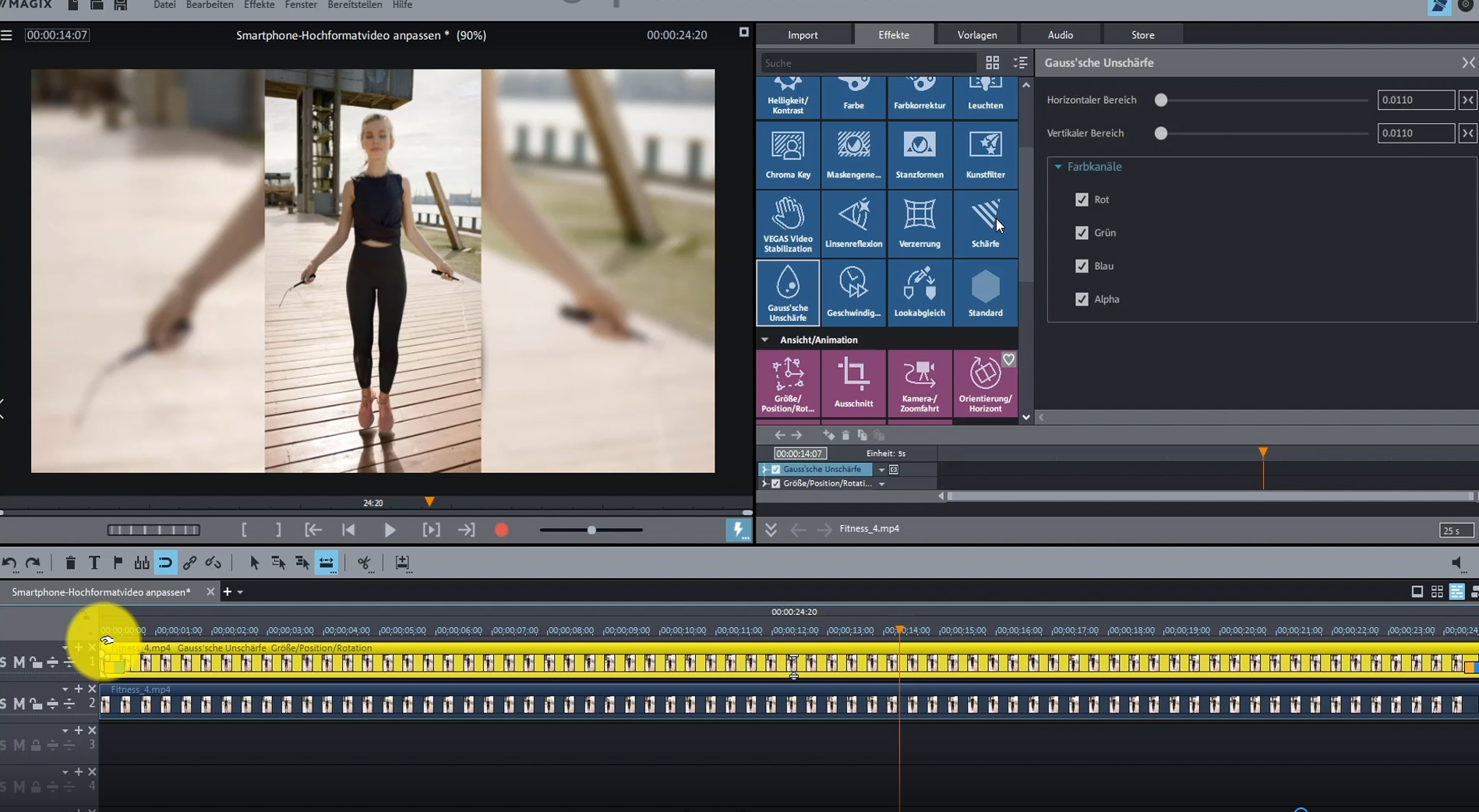Open the Chroma Key effect
Image resolution: width=1479 pixels, height=812 pixels.
click(788, 154)
